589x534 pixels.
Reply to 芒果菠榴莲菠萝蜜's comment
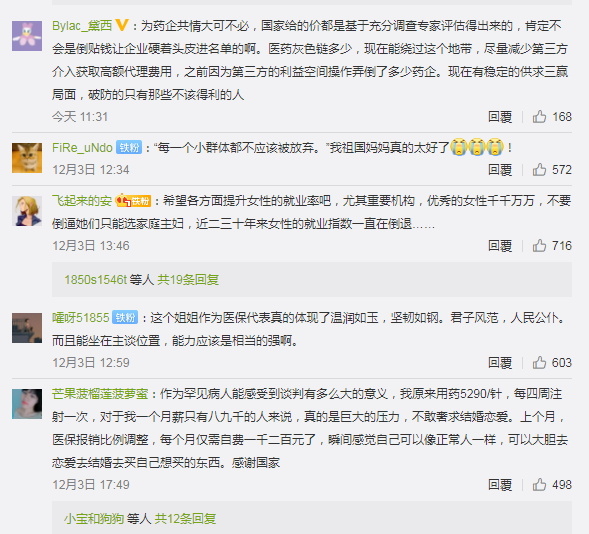pos(500,484)
